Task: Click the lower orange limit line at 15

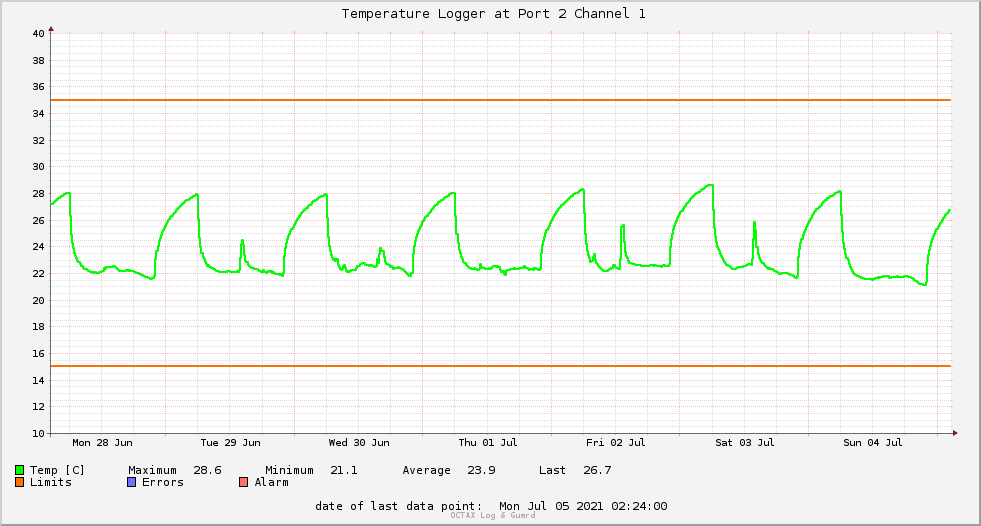Action: coord(501,366)
